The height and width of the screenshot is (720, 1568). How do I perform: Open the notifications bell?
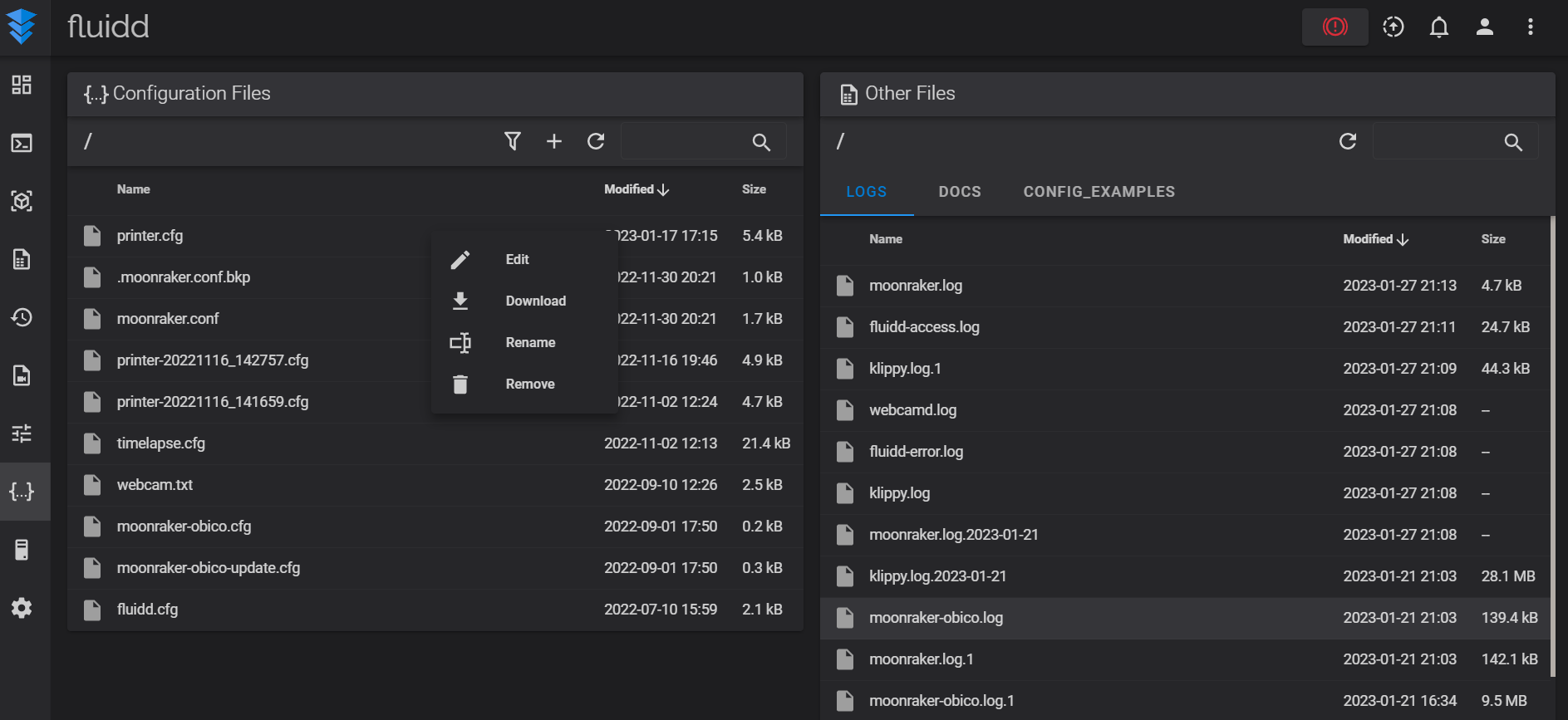1439,27
